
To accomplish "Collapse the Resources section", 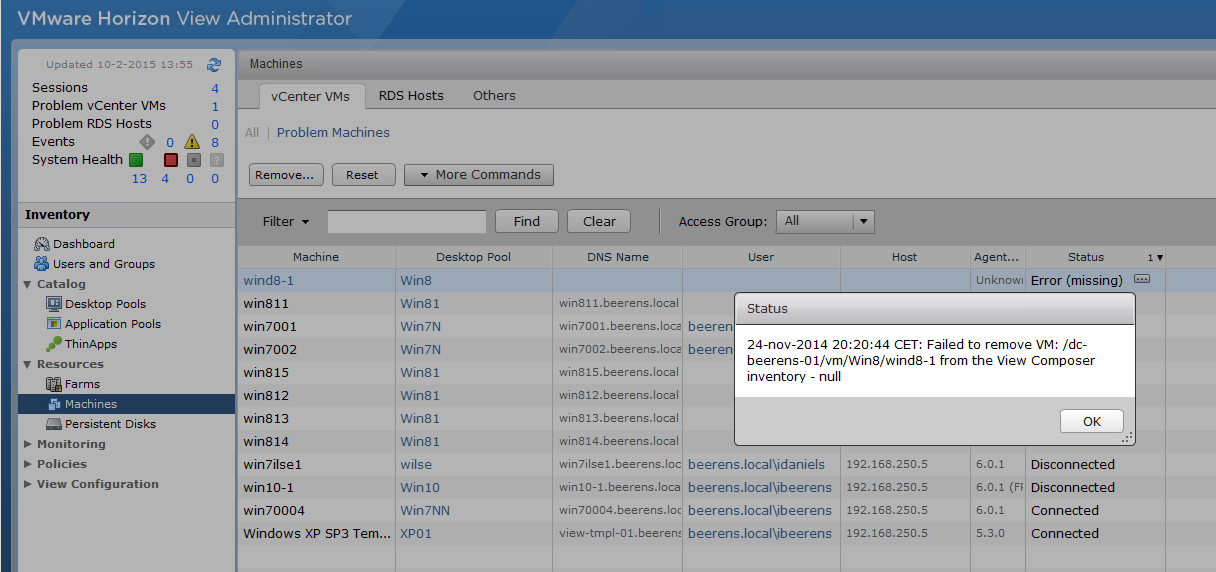I will click(x=27, y=364).
